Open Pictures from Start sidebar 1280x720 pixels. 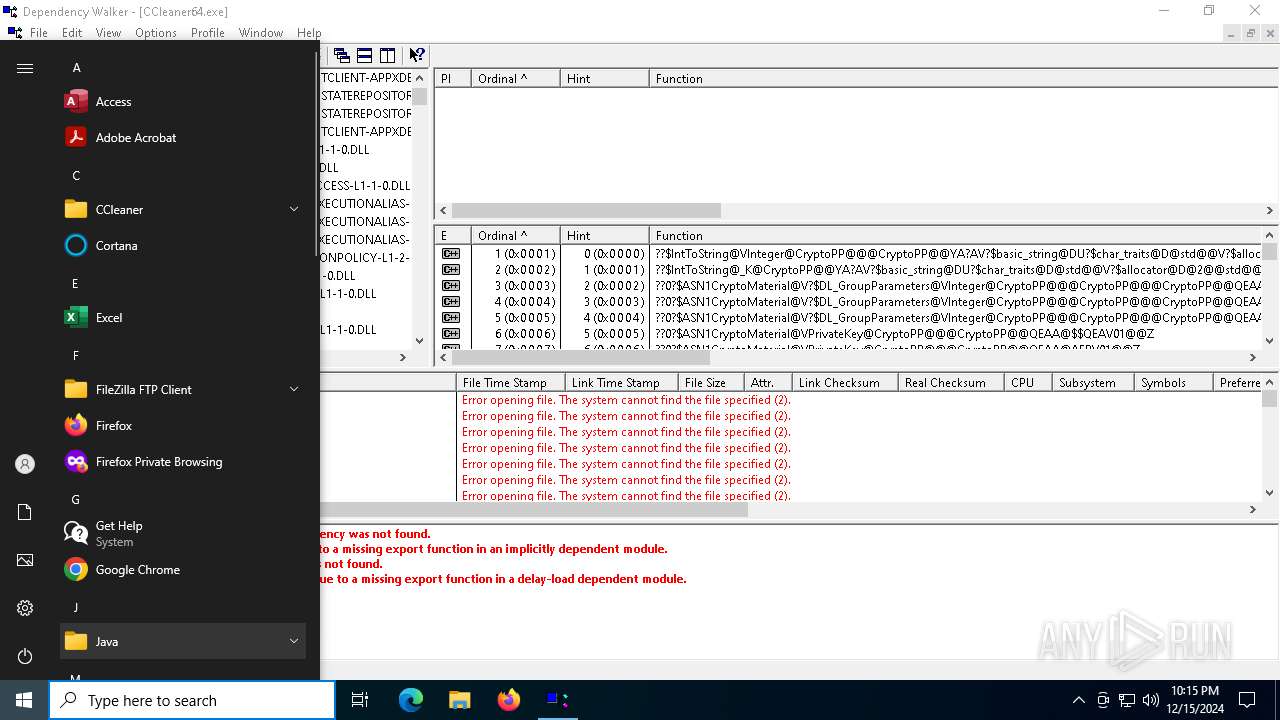[25, 560]
